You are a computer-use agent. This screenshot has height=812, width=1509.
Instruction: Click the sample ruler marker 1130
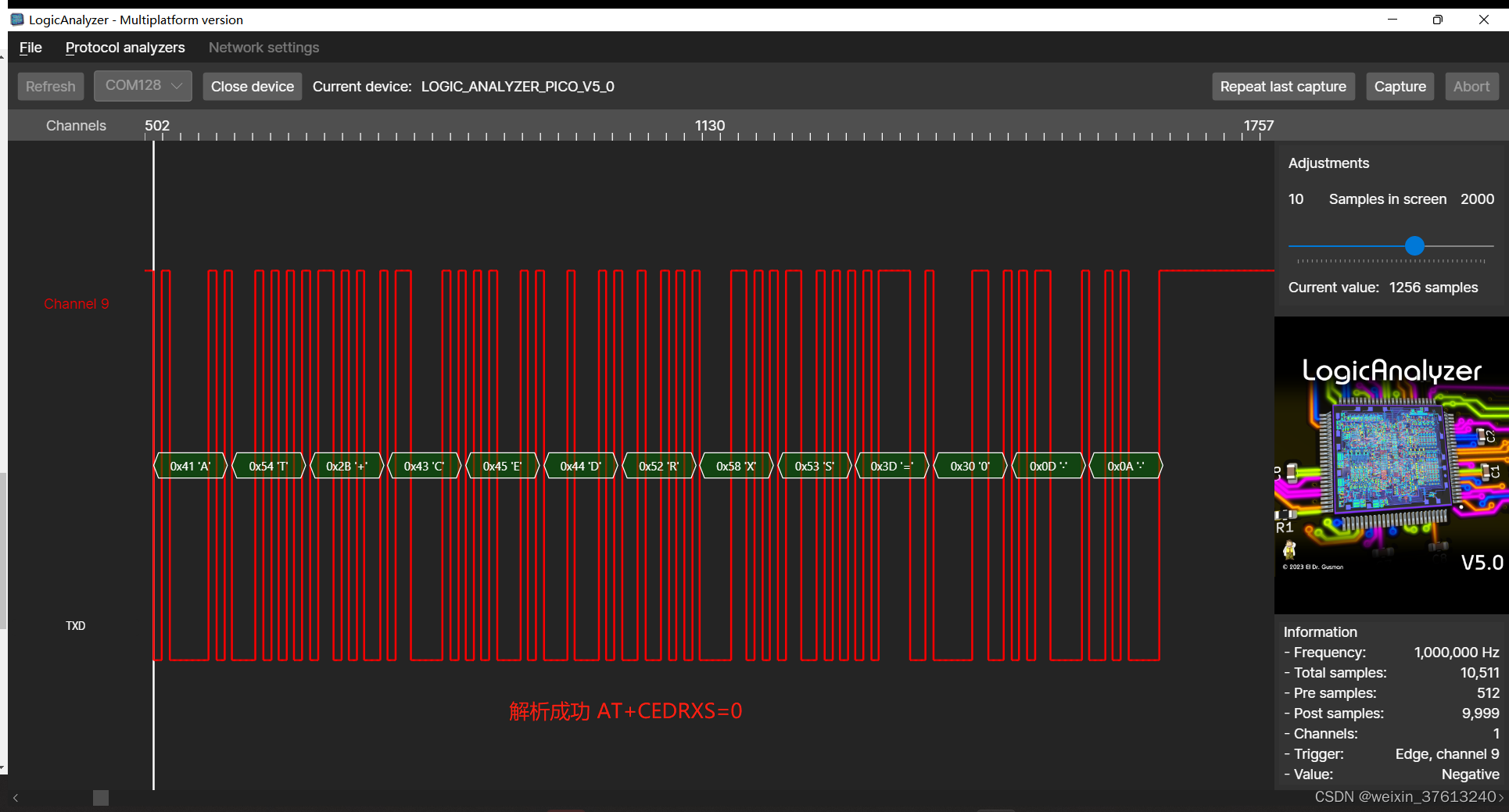710,126
